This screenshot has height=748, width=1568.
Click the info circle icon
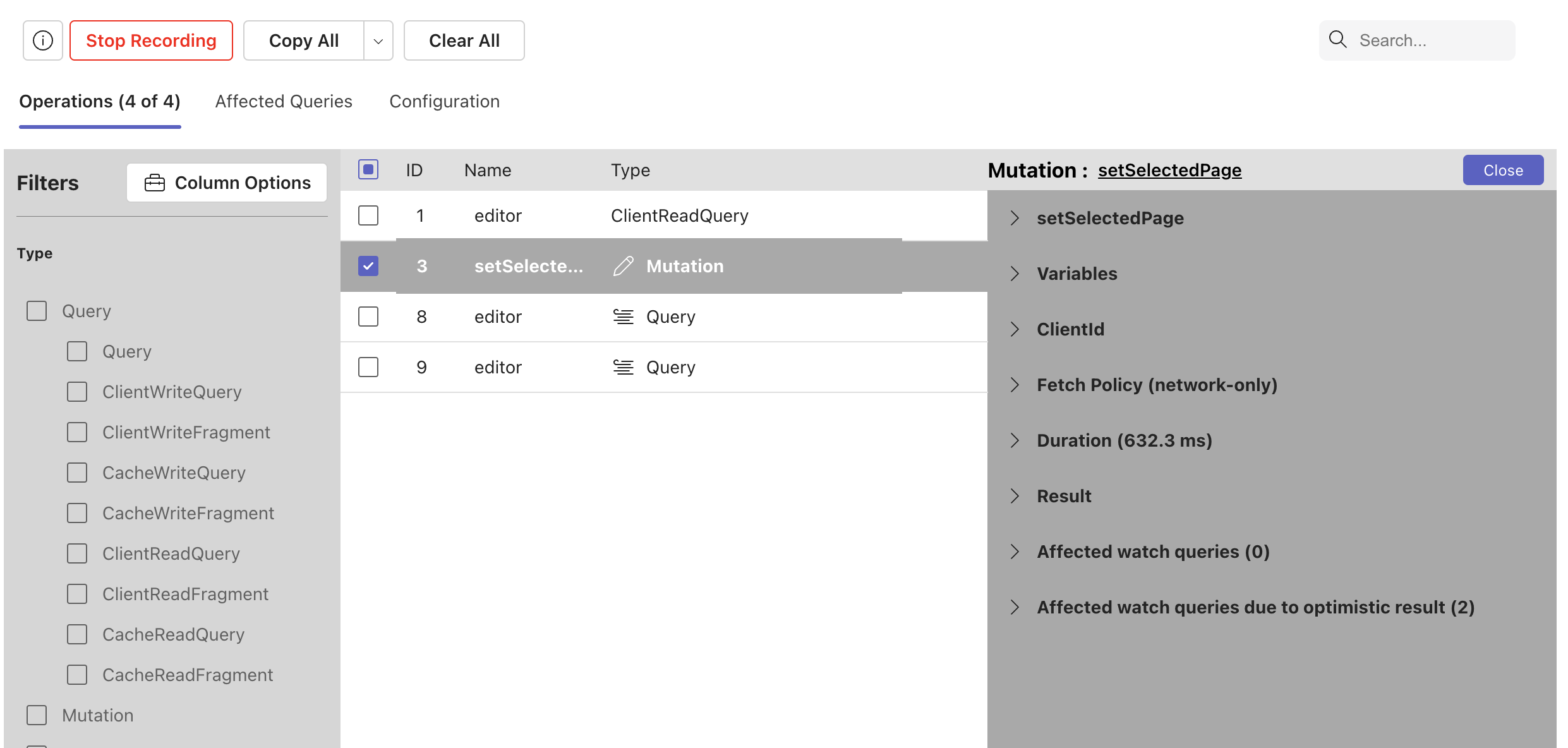coord(42,40)
